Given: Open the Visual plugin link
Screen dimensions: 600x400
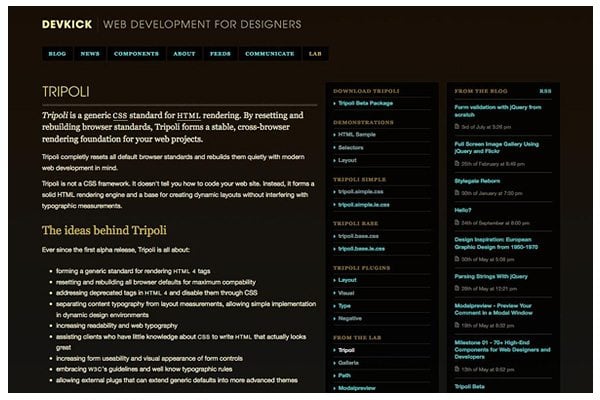Looking at the screenshot, I should pyautogui.click(x=347, y=292).
